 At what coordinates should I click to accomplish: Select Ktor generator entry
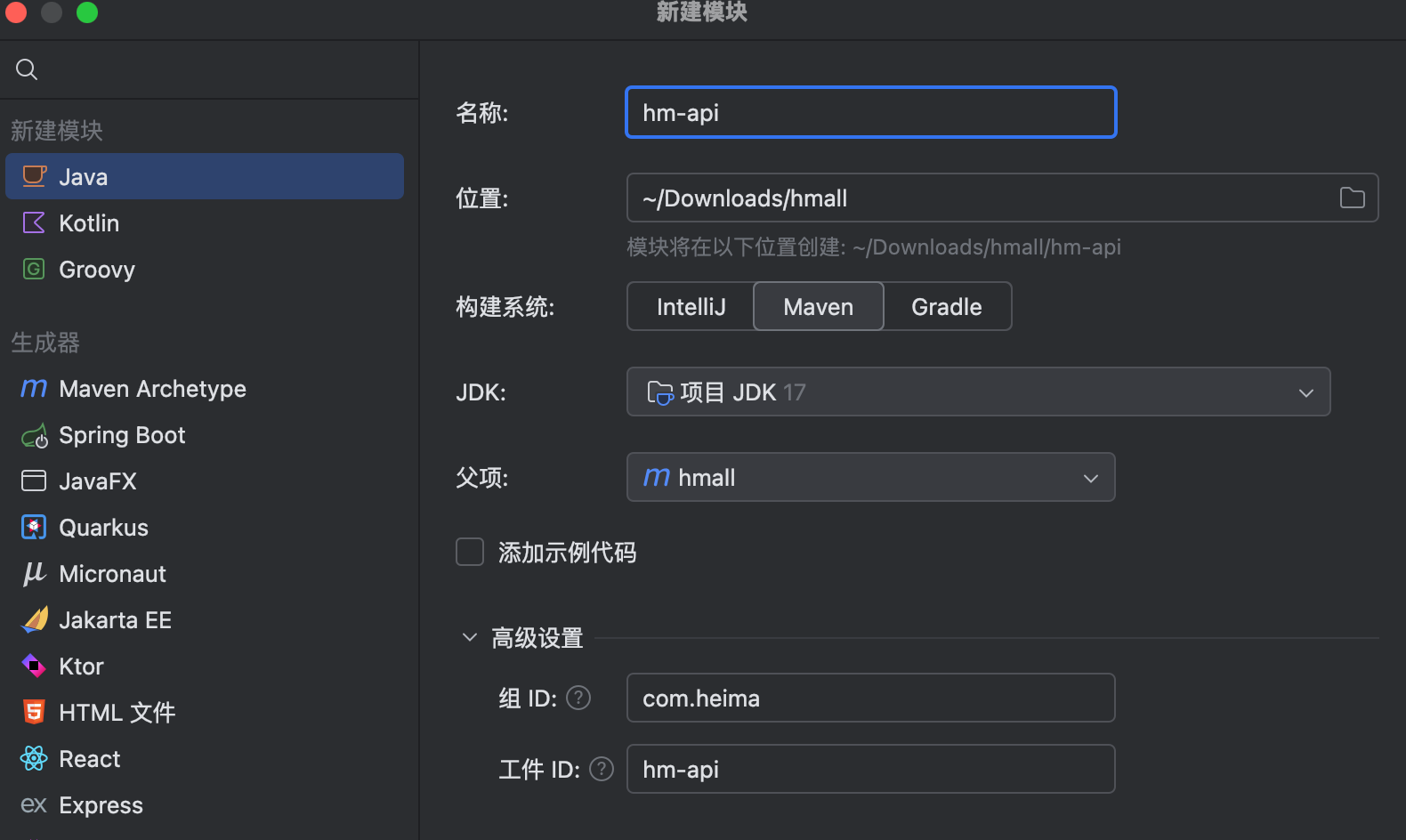205,666
